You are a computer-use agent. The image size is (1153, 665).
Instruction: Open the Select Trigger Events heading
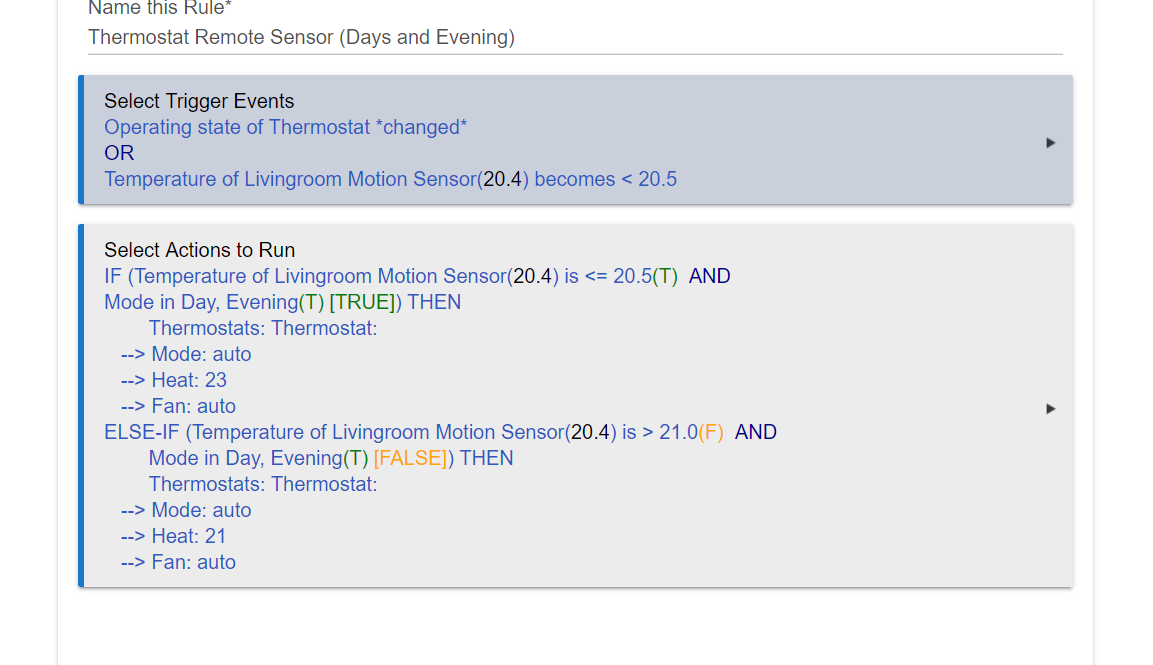[x=199, y=101]
